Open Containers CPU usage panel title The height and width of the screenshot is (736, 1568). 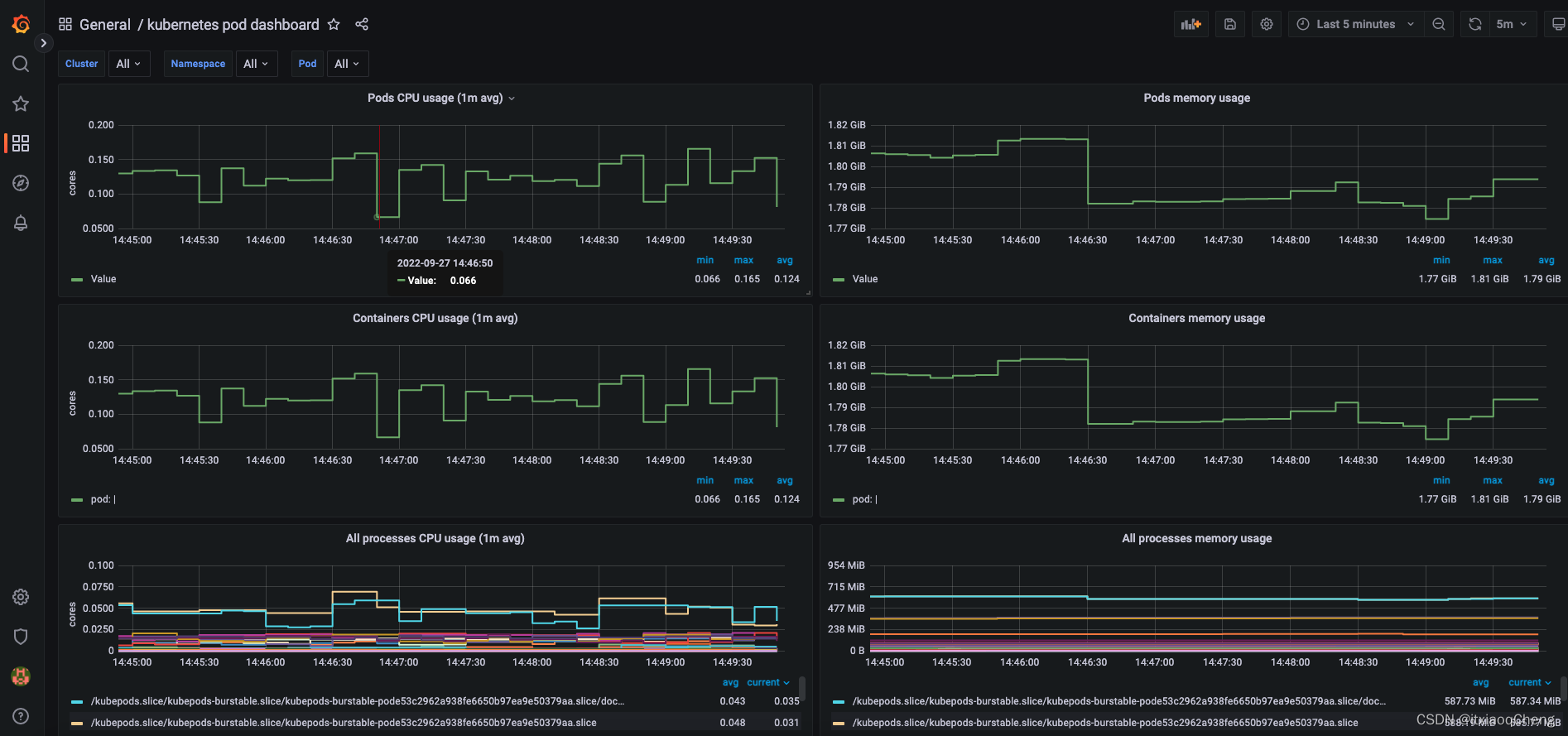click(x=435, y=318)
